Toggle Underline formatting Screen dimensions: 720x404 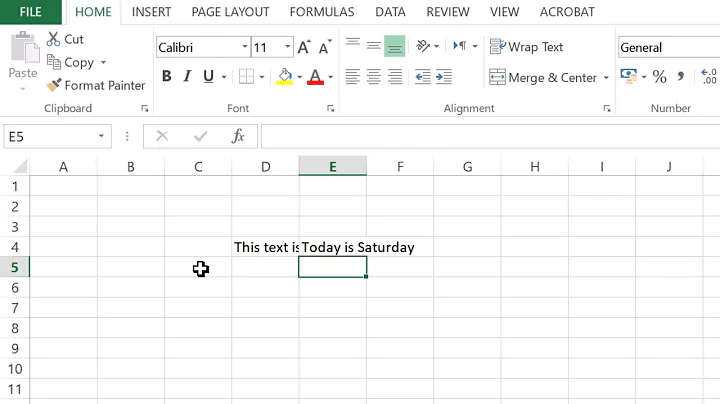208,76
